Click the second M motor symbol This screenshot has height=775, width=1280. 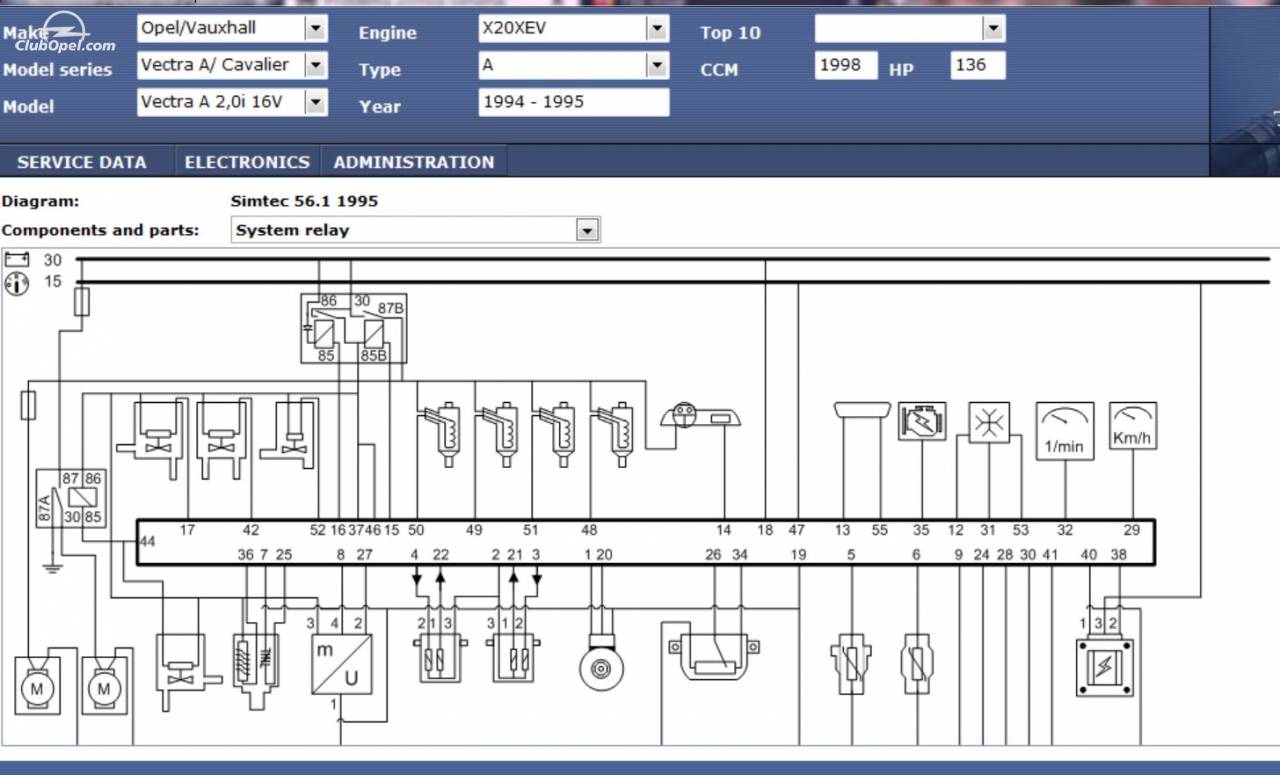103,688
